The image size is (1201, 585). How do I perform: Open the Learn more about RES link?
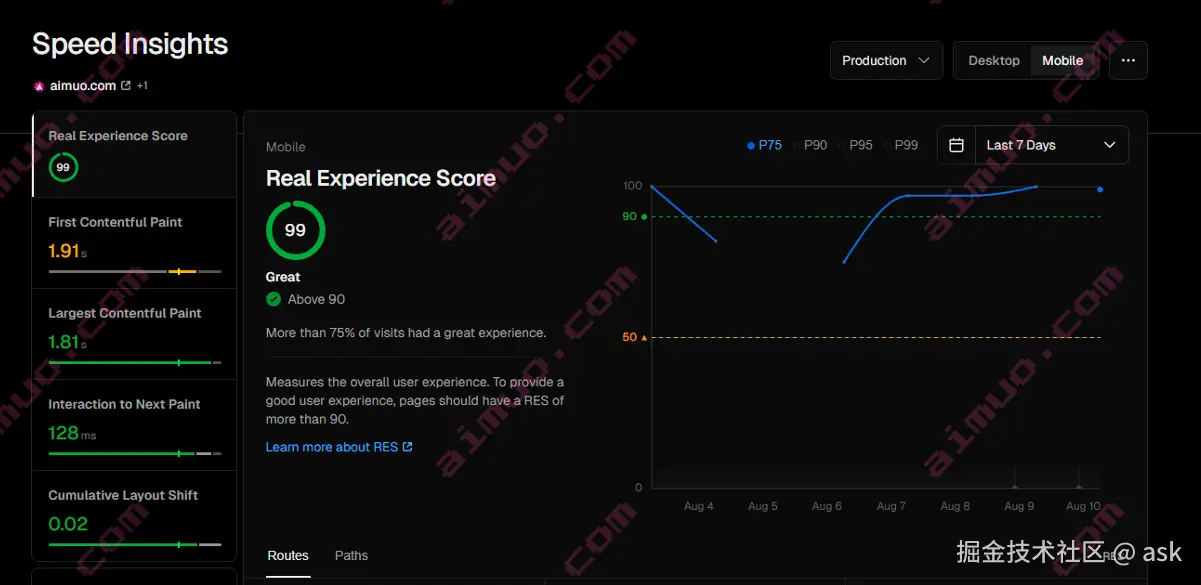tap(330, 446)
